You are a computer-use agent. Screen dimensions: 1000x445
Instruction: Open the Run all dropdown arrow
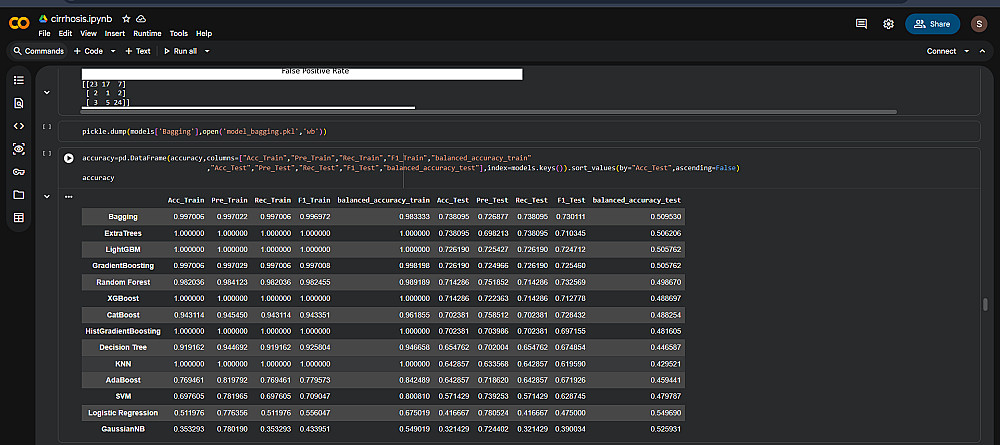click(207, 51)
